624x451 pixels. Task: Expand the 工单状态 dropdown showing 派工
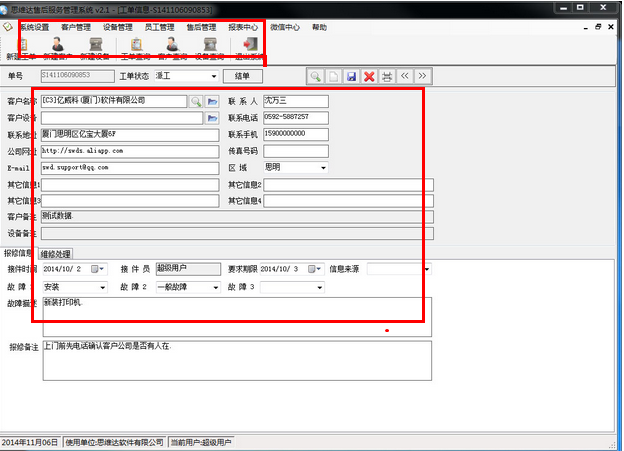pos(214,76)
